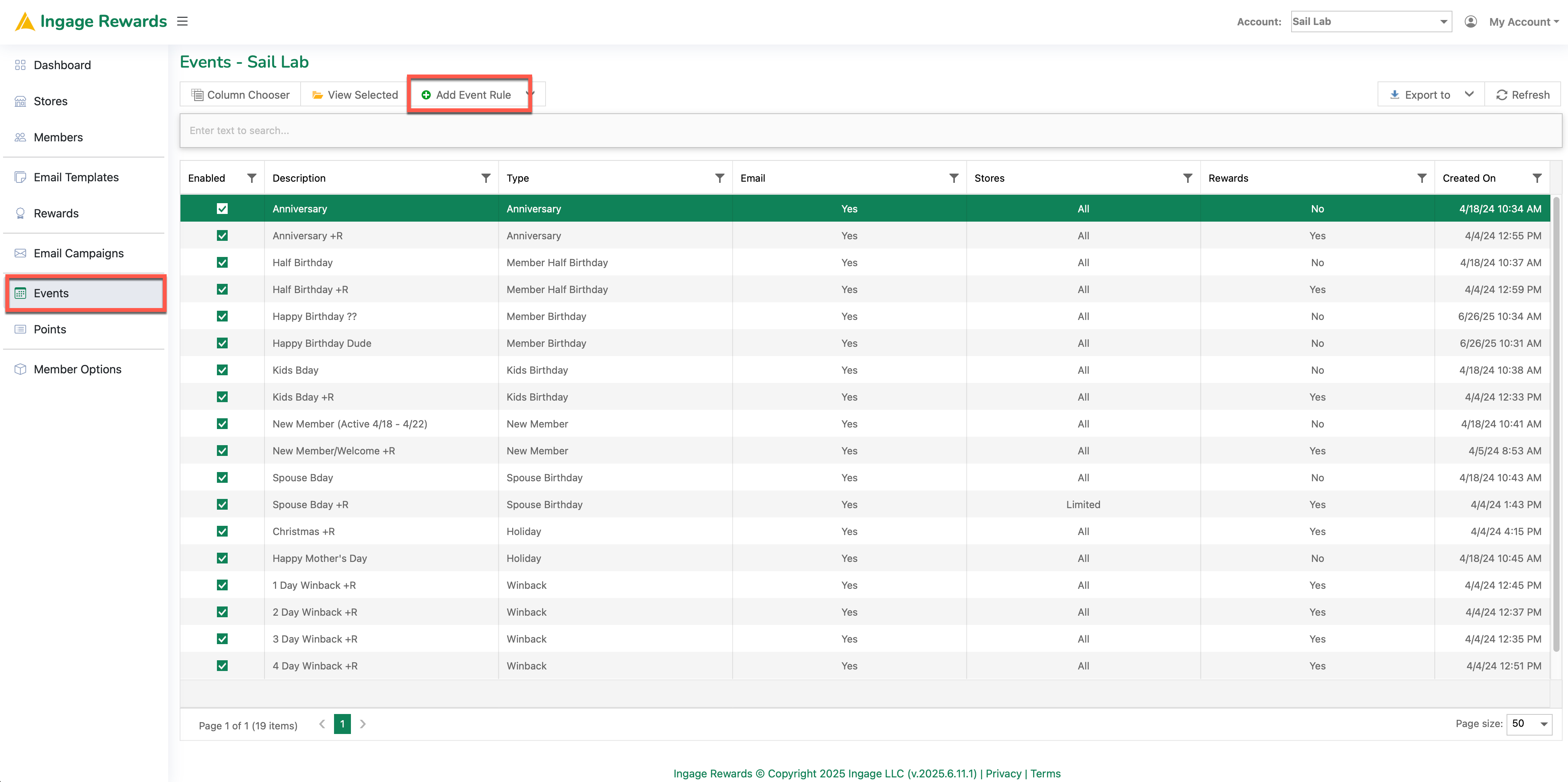This screenshot has height=782, width=1568.
Task: Navigate to Member Options in sidebar
Action: (x=77, y=369)
